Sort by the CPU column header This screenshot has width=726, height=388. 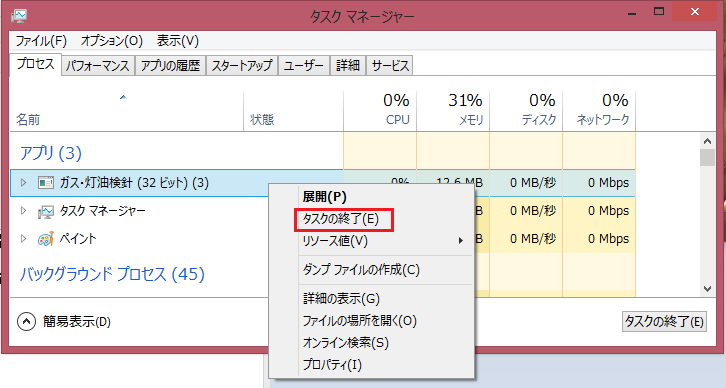(380, 111)
